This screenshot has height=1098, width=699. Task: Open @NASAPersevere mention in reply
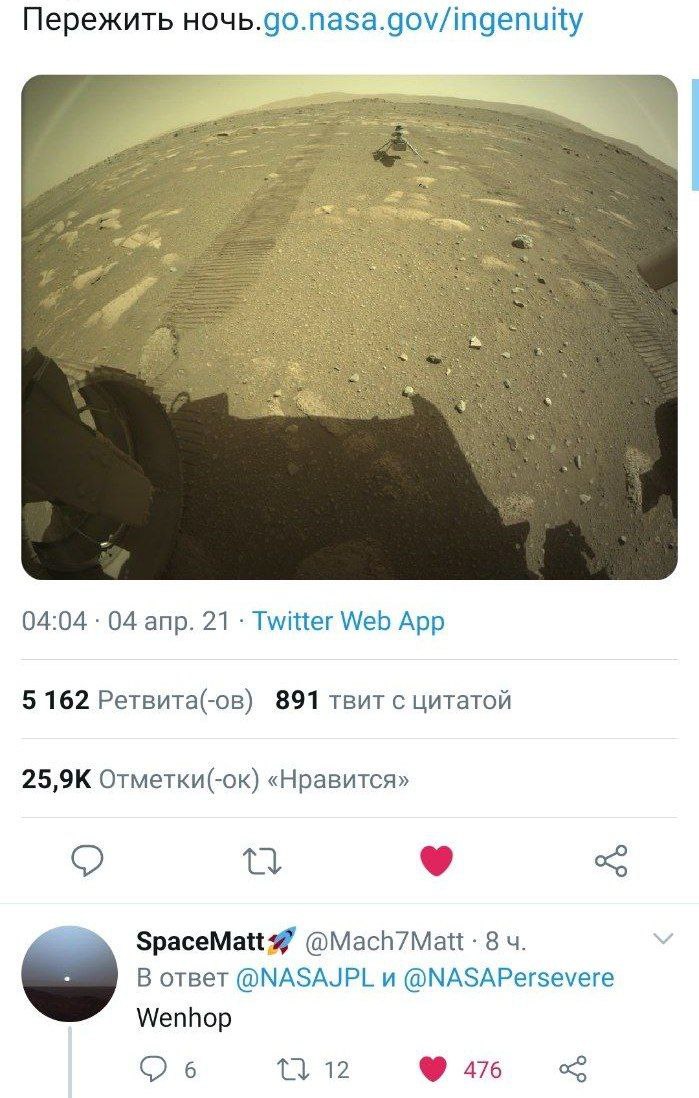(509, 978)
